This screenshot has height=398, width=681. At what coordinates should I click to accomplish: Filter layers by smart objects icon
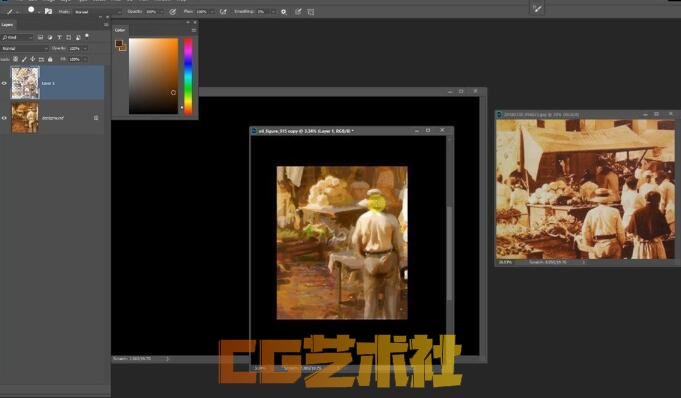(x=78, y=37)
